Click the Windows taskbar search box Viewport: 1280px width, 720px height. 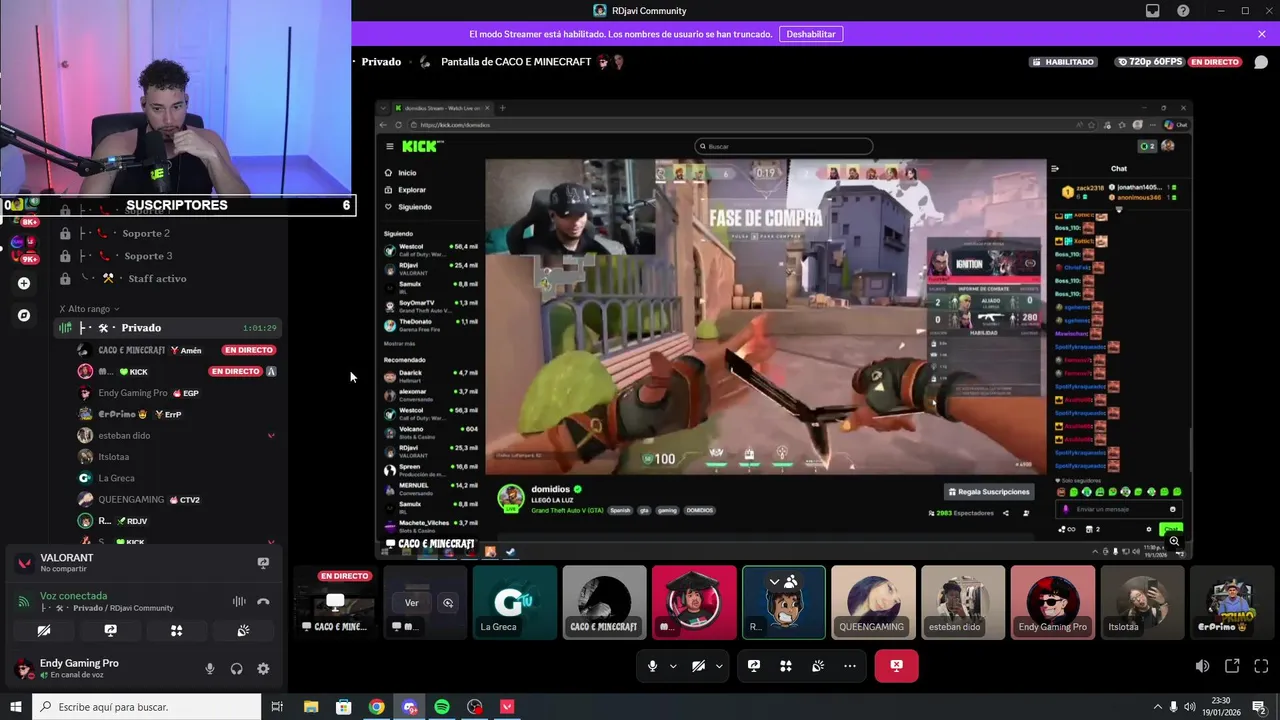point(147,707)
